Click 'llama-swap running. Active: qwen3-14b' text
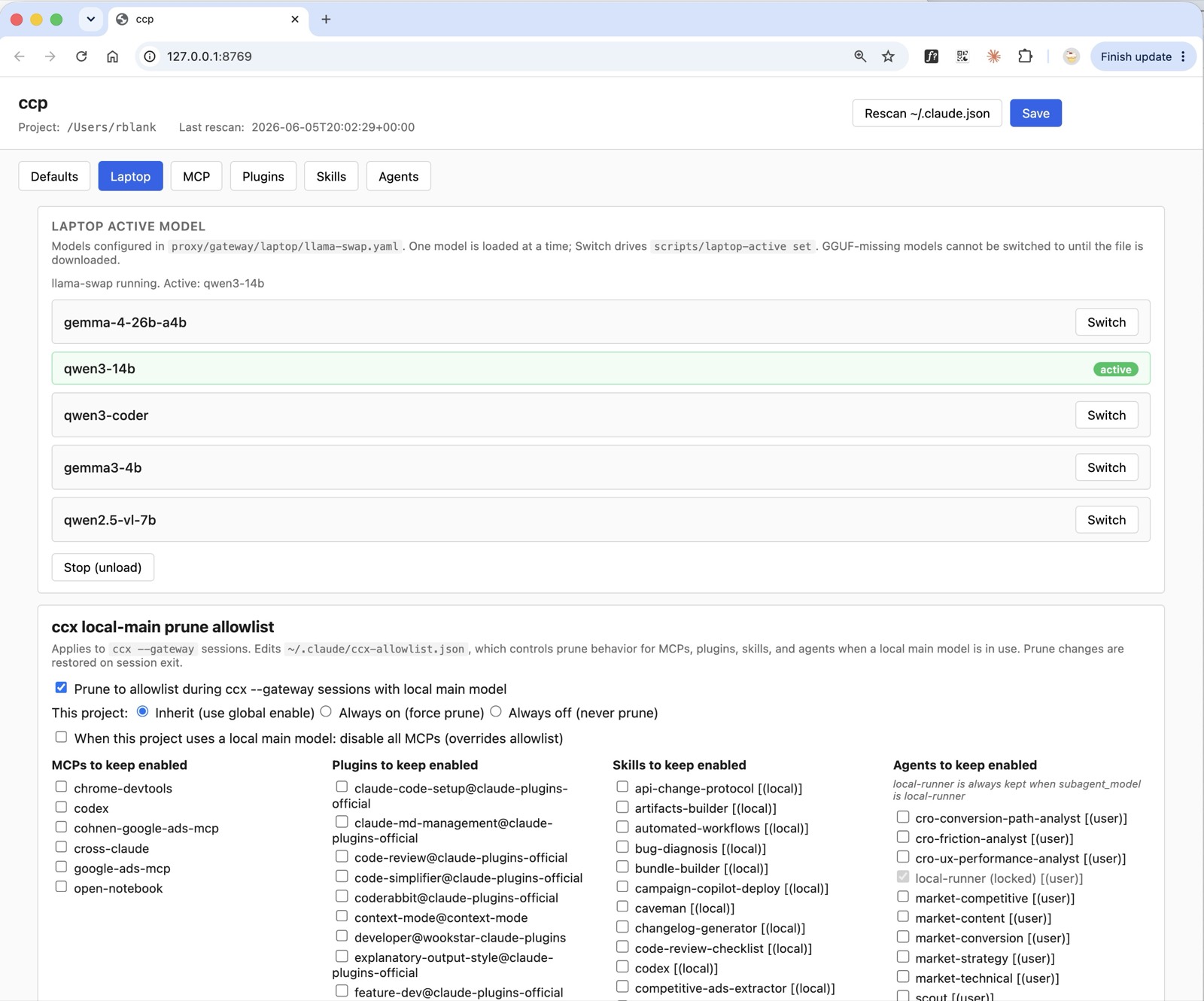Viewport: 1204px width, 1001px height. click(x=158, y=284)
